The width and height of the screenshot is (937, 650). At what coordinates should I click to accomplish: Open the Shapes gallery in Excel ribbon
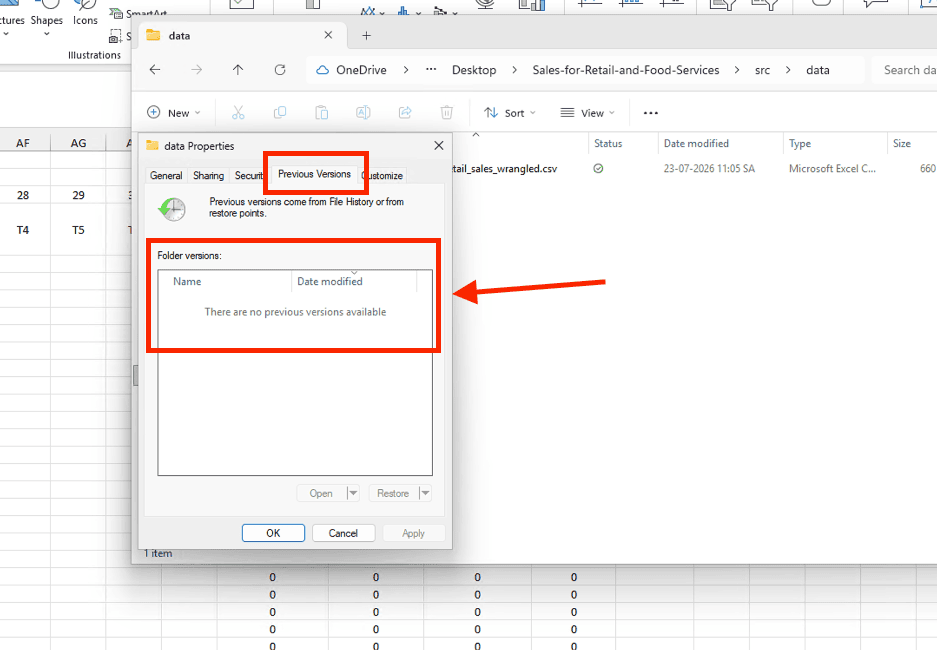click(47, 18)
